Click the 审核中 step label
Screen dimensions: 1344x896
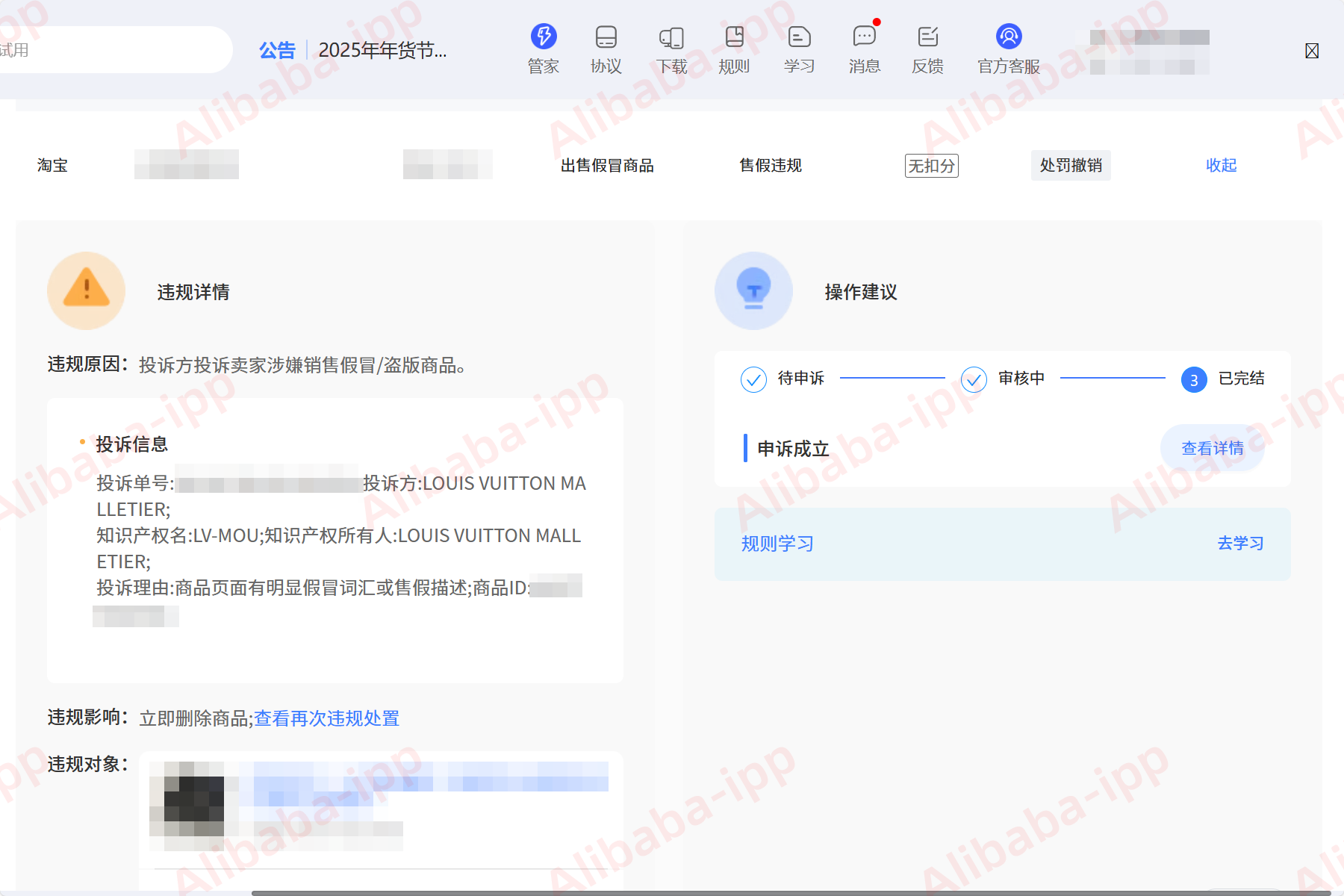(x=1021, y=379)
